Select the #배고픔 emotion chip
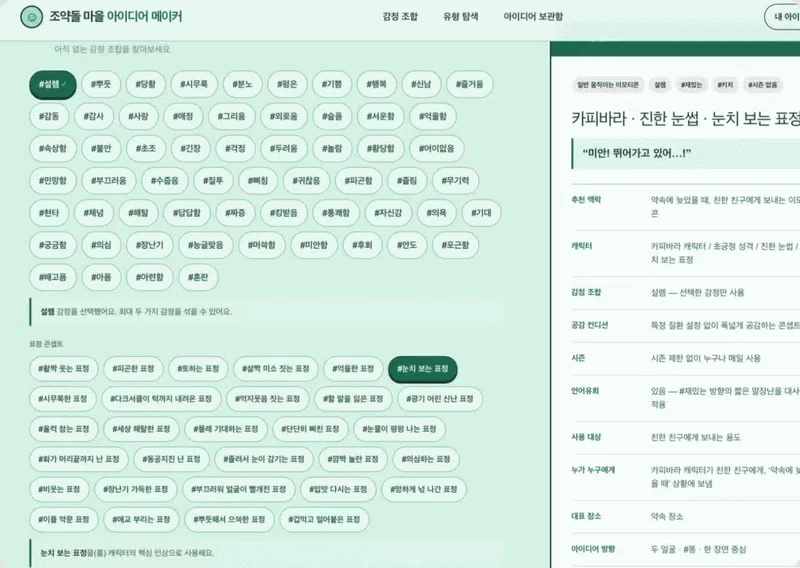This screenshot has width=800, height=568. click(x=53, y=277)
